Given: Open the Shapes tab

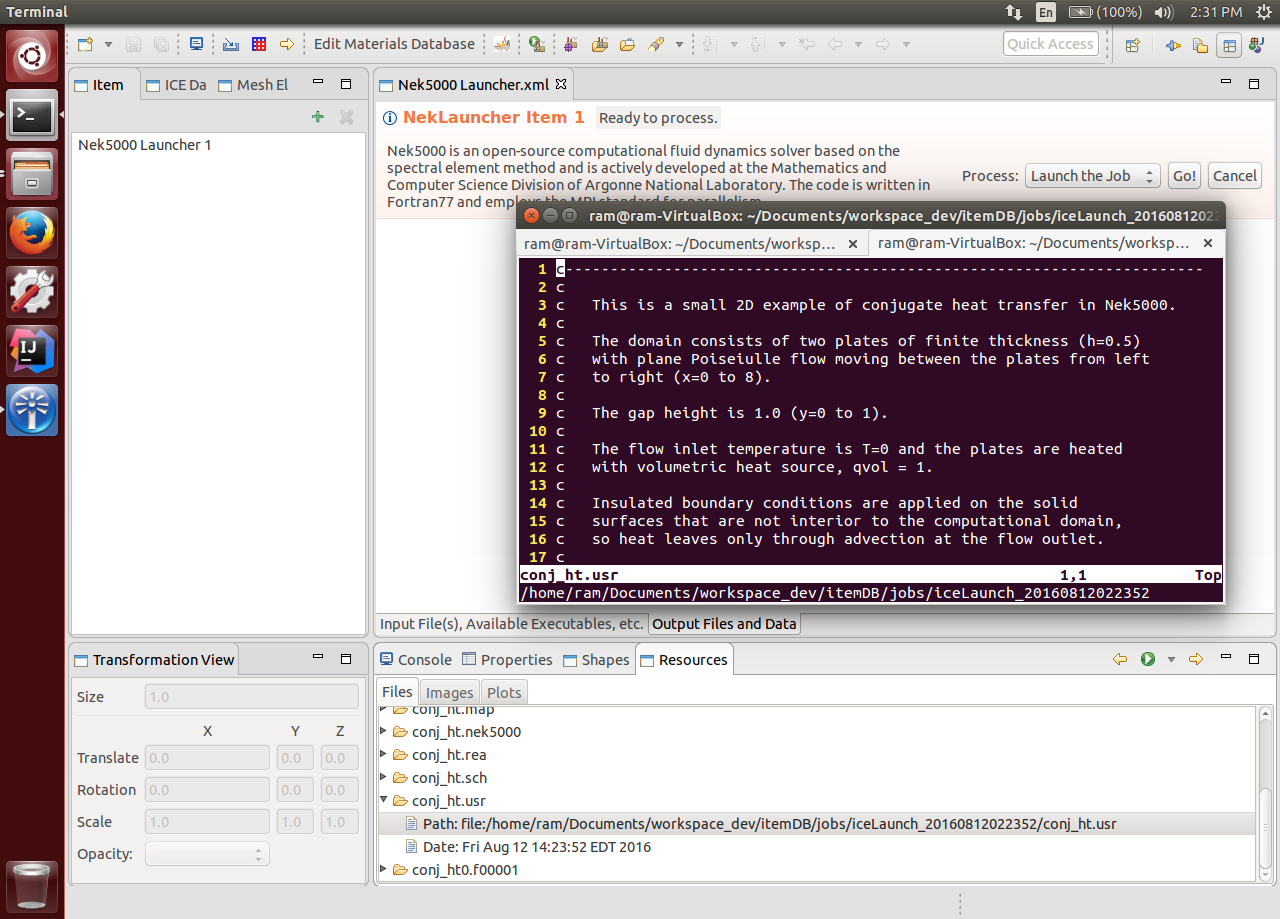Looking at the screenshot, I should point(596,660).
